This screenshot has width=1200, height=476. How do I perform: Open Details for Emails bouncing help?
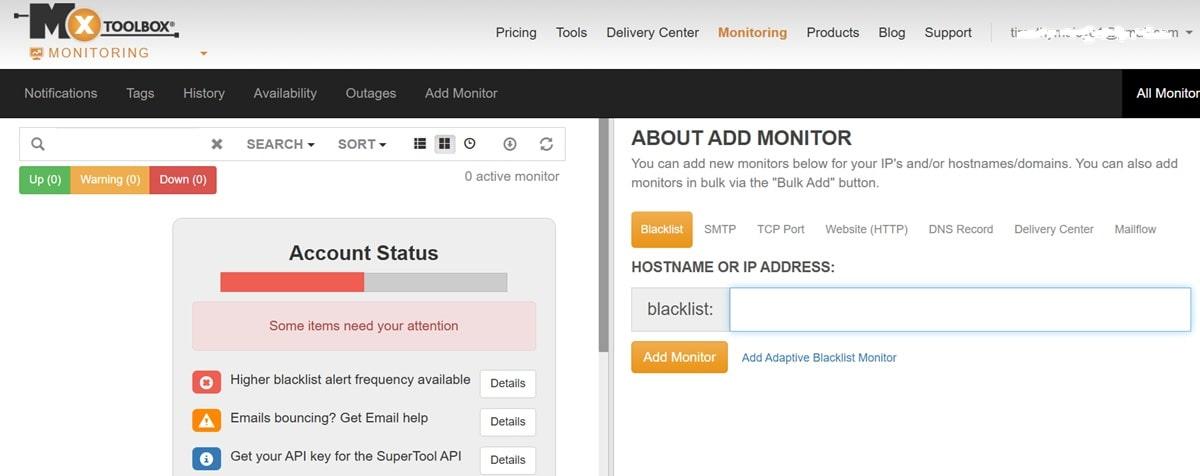pos(508,422)
